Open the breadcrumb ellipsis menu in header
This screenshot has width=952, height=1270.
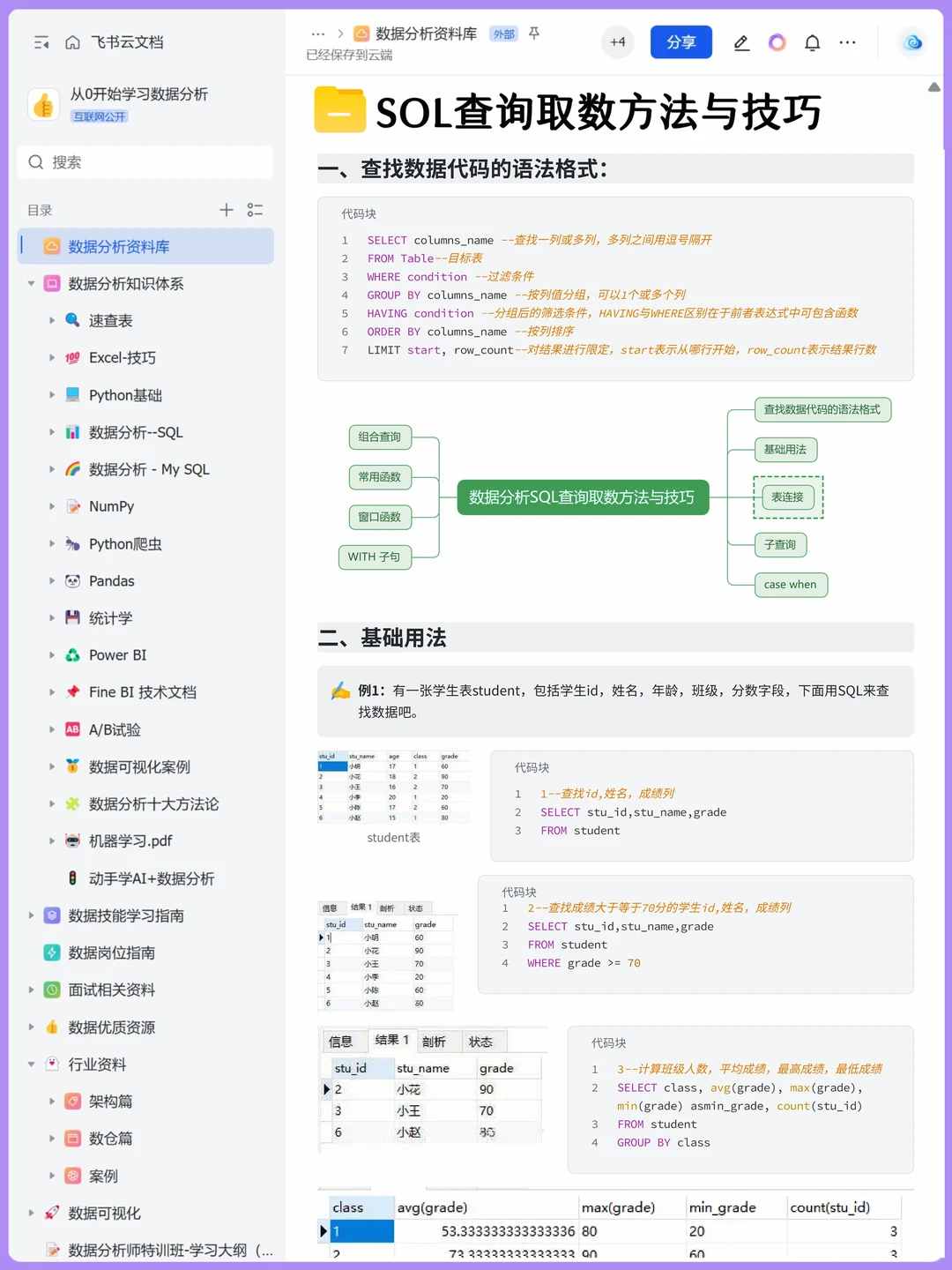point(318,33)
